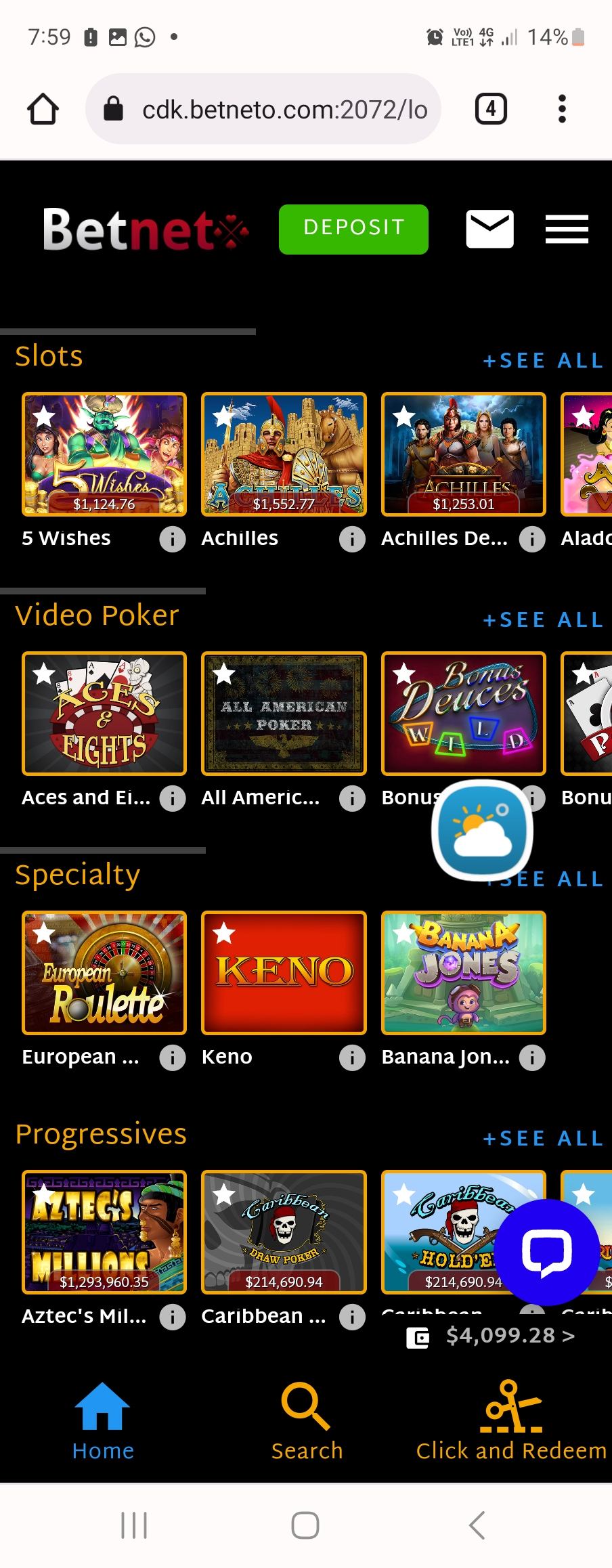612x1568 pixels.
Task: Open the hamburger menu
Action: click(x=567, y=230)
